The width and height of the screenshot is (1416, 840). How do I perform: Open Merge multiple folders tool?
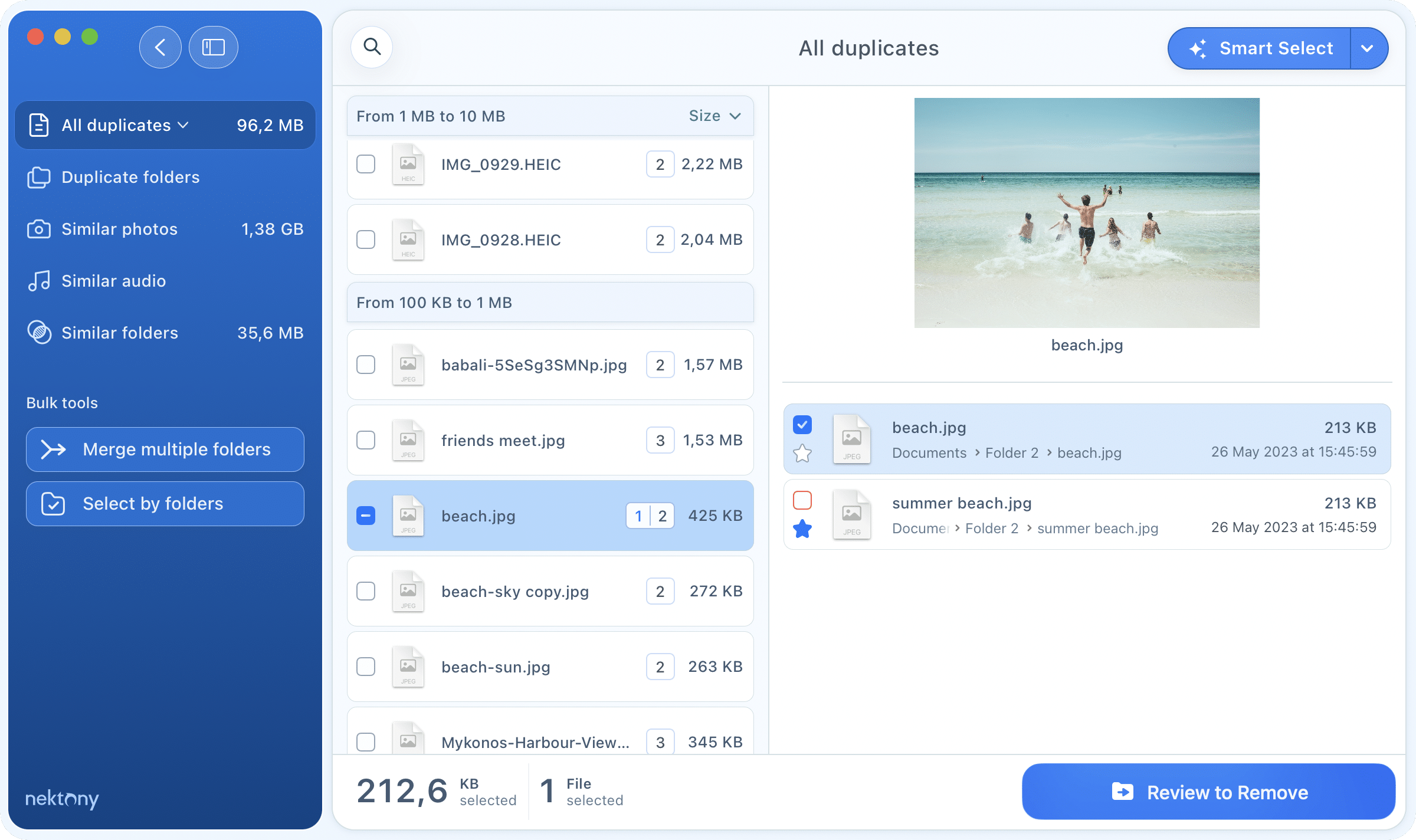point(165,449)
